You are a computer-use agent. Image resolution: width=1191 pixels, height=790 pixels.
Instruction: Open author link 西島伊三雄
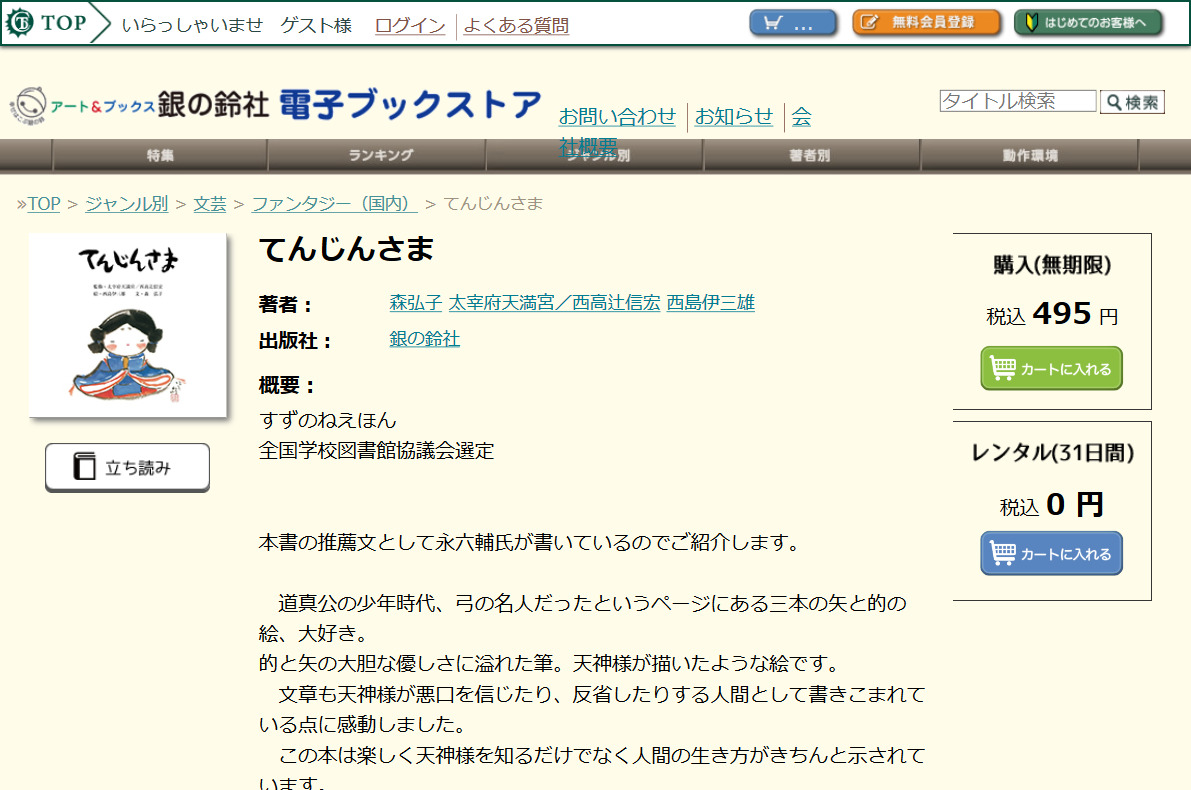[x=711, y=302]
